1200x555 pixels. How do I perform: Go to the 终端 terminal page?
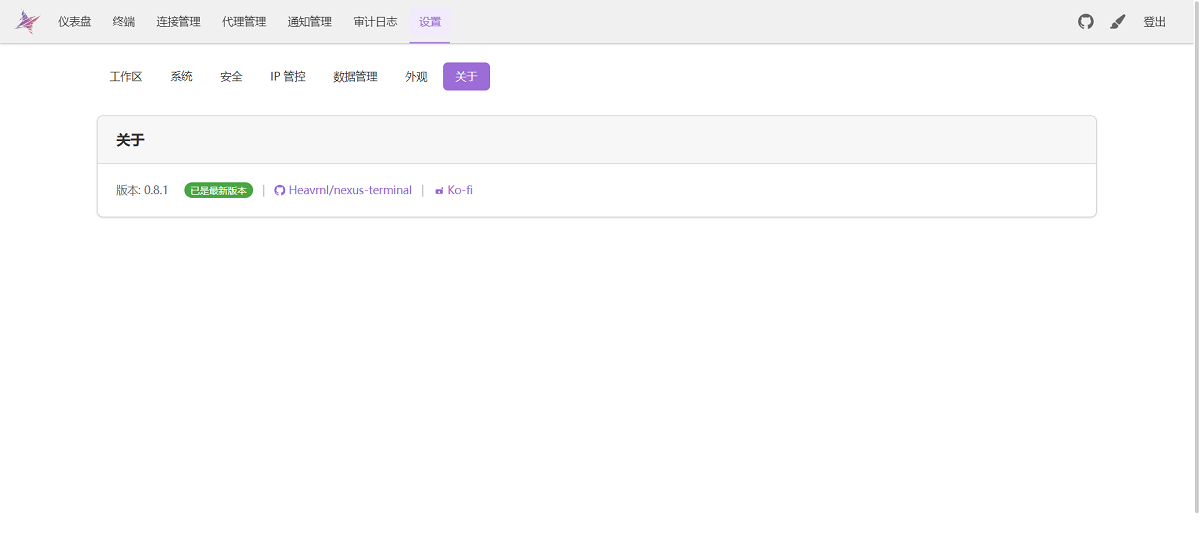(124, 22)
